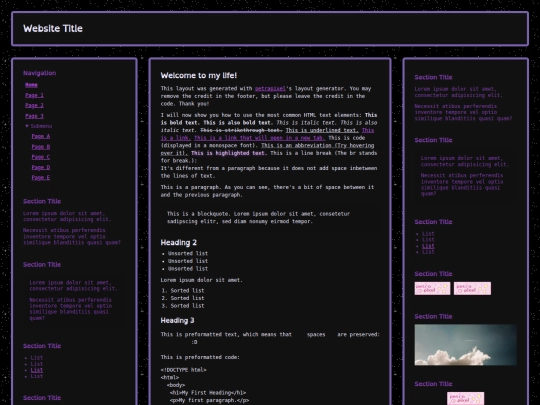Click 'Lorem ipsum dolor sit amet.' below unsorted list

tap(201, 280)
